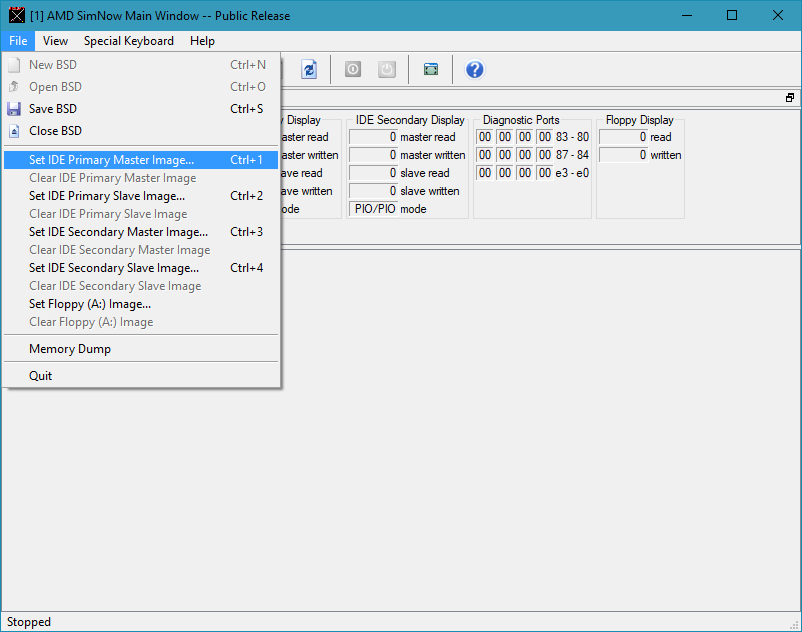Click the Close BSD document icon
802x632 pixels.
[14, 131]
